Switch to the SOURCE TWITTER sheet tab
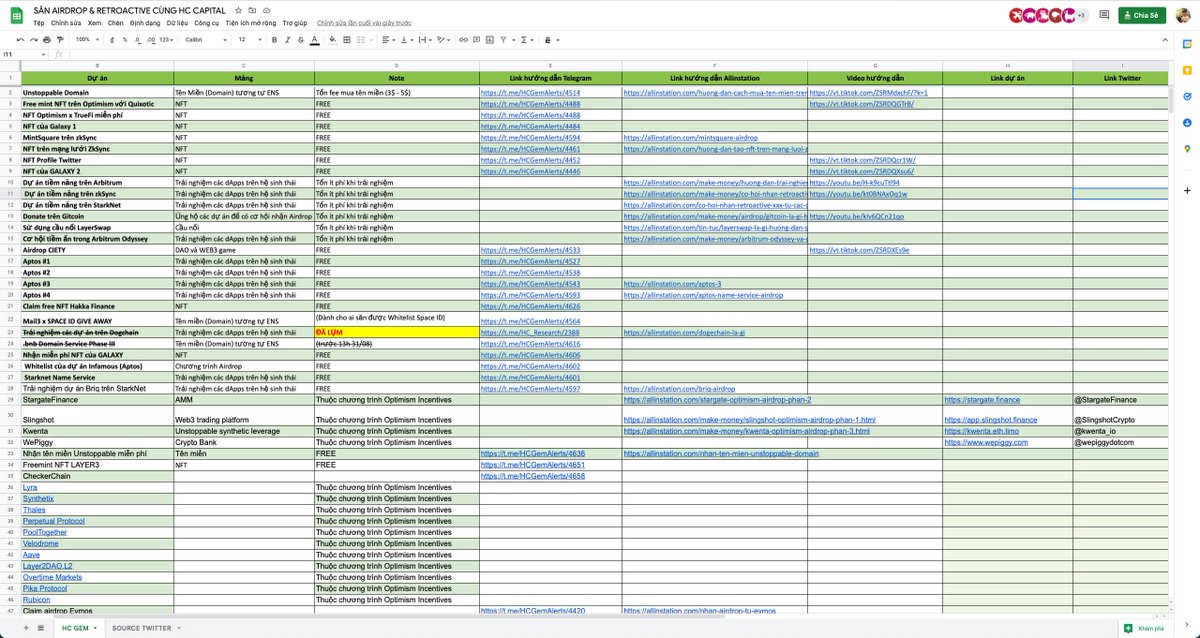Viewport: 1200px width, 638px height. coord(142,627)
